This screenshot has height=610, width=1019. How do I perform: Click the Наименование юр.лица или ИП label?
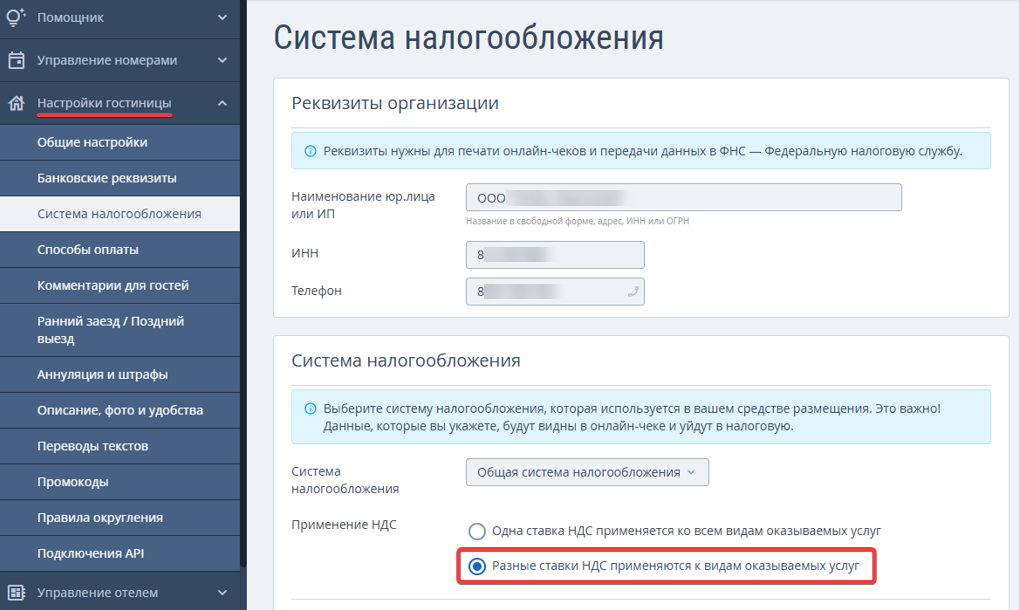(x=363, y=205)
